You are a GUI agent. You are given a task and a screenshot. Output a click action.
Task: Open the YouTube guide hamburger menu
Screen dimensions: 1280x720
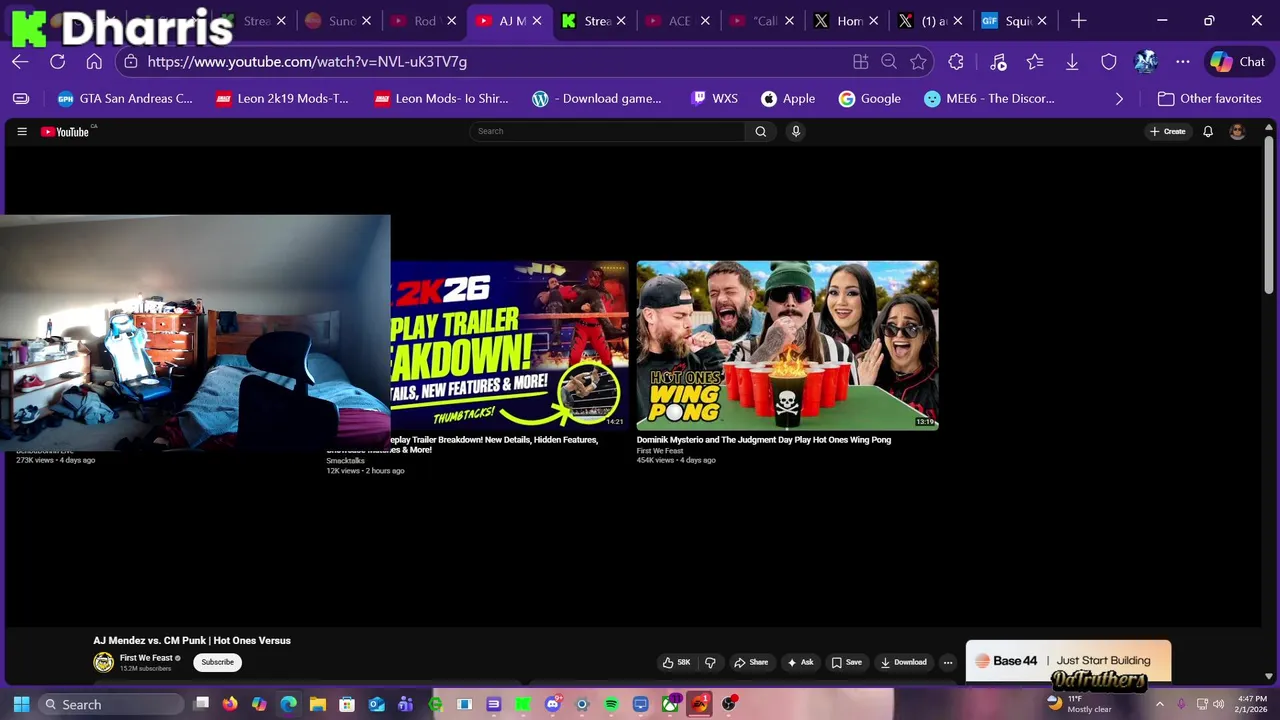[22, 132]
